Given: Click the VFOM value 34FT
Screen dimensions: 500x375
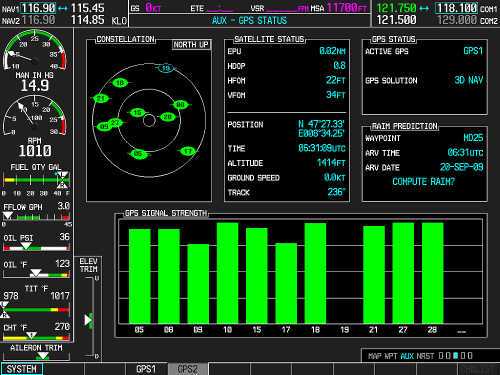Looking at the screenshot, I should click(336, 95).
